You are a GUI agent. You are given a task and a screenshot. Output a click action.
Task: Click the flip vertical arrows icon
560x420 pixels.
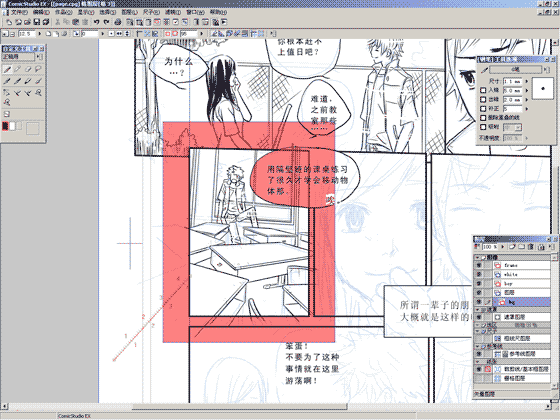click(127, 34)
